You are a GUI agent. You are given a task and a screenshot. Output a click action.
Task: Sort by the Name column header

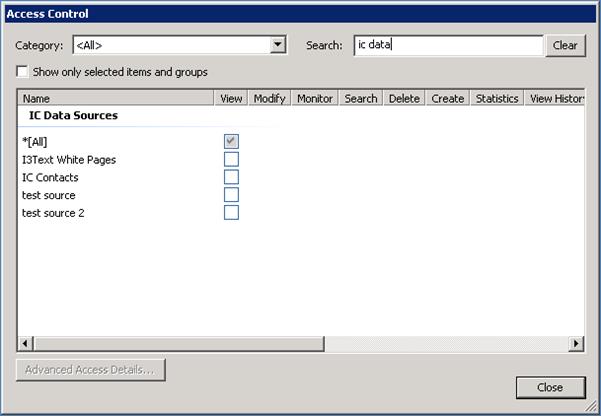coord(116,98)
